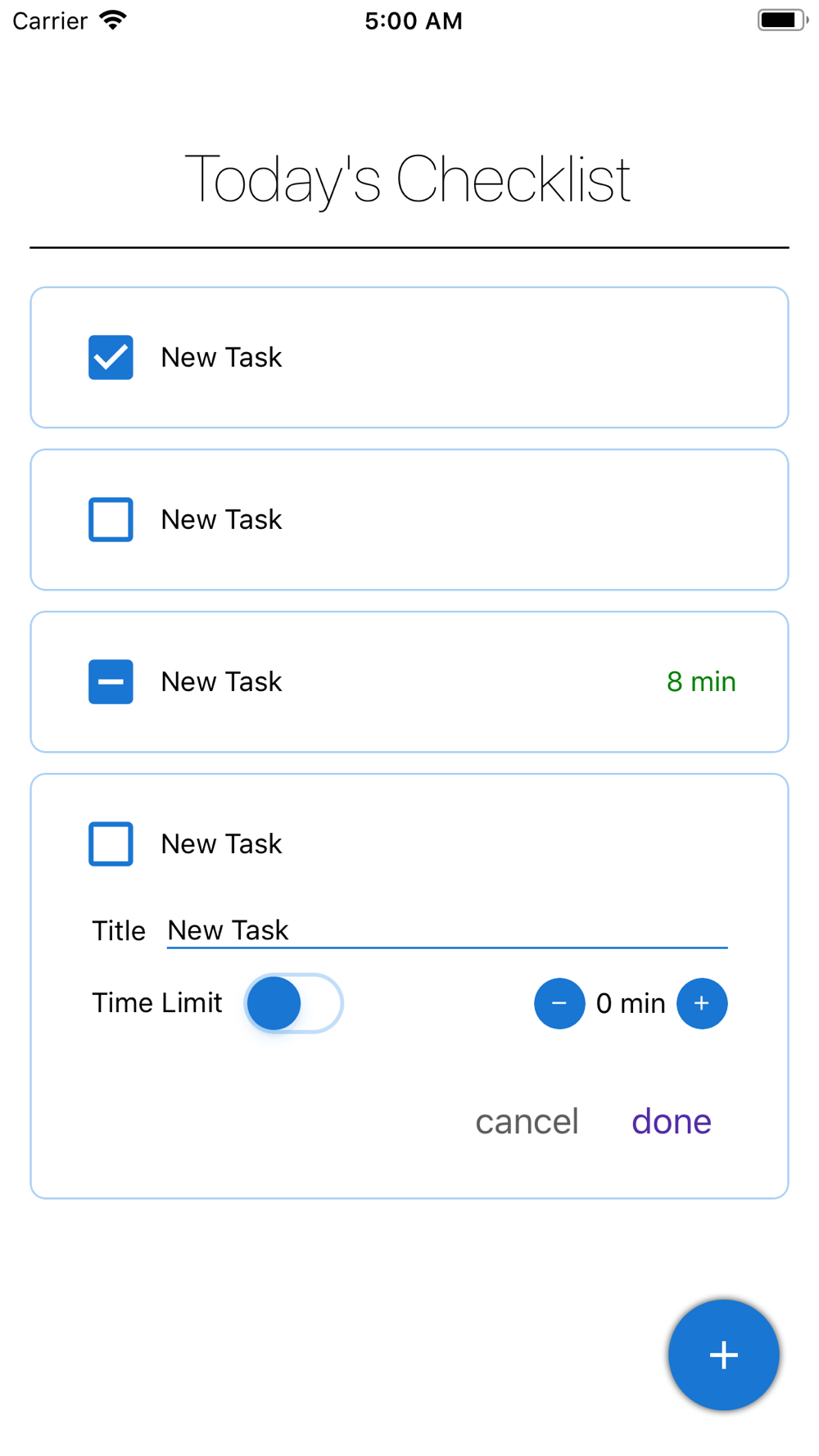Expand the task card showing 8 min
819x1456 pixels.
409,681
